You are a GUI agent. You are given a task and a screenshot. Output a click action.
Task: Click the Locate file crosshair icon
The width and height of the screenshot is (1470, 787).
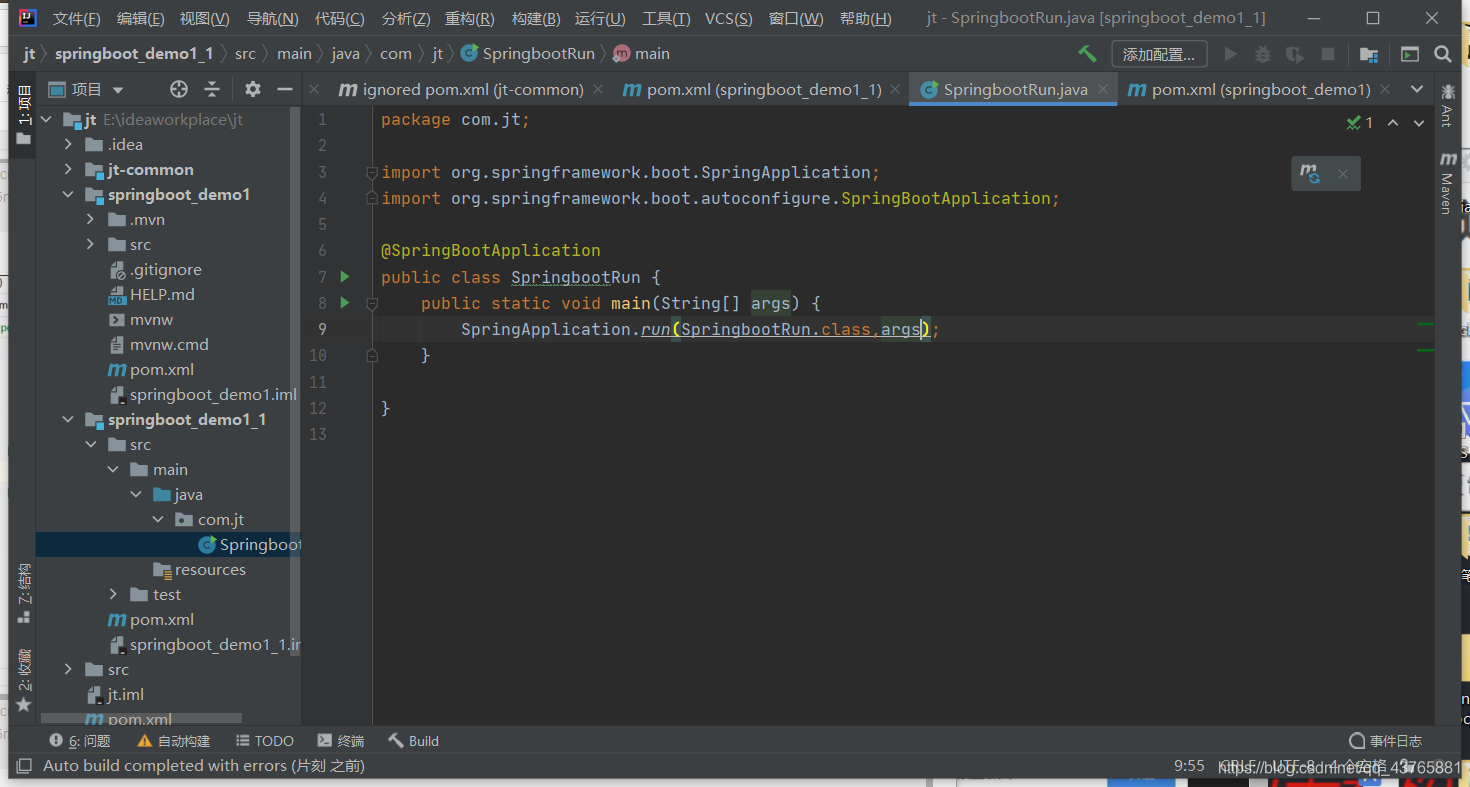179,89
